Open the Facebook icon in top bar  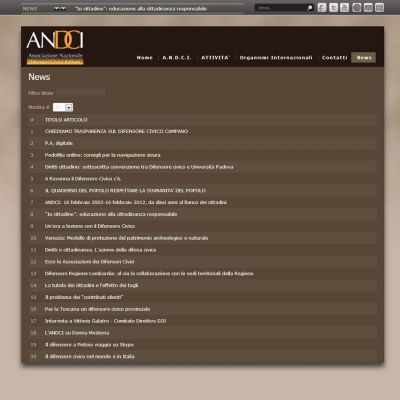[322, 7]
